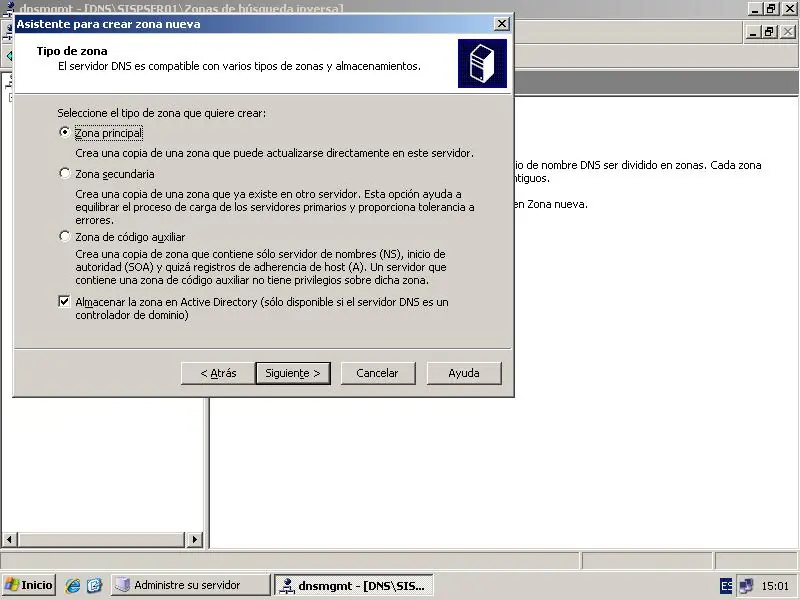This screenshot has width=800, height=600.
Task: Continue with the Siguiente button
Action: (293, 373)
